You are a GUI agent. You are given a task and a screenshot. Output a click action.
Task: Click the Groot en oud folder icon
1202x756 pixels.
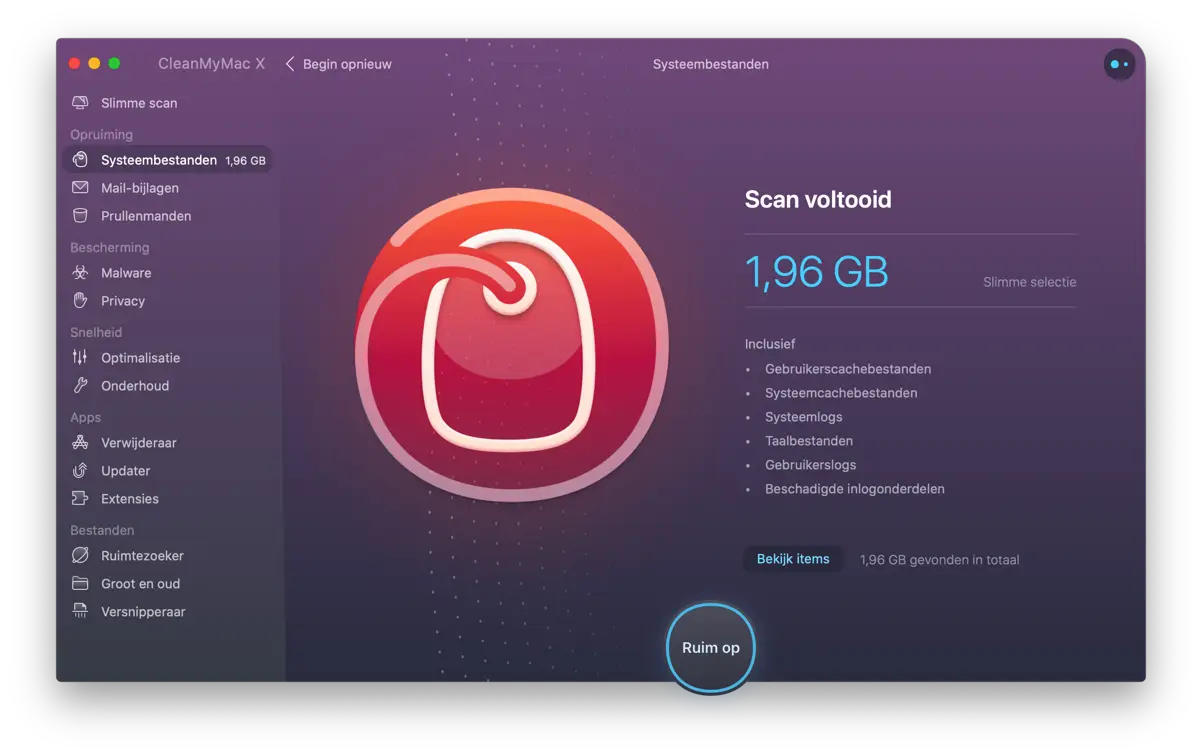point(80,584)
